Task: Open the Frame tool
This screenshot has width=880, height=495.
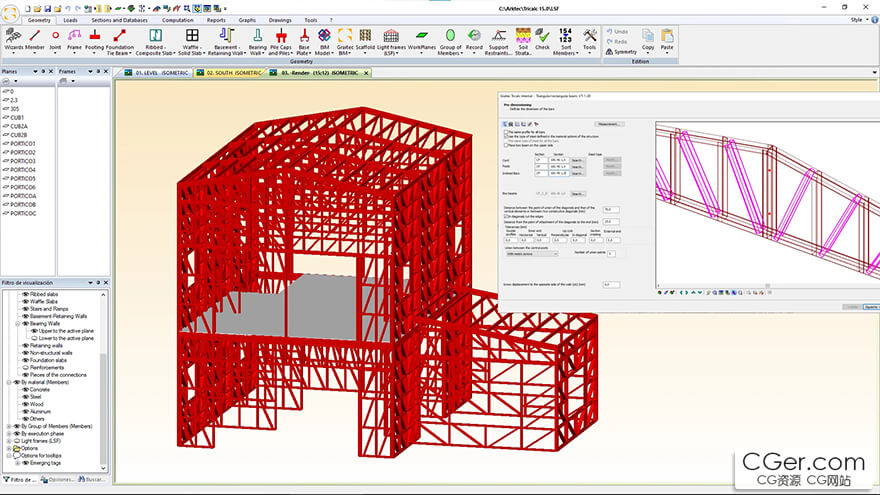Action: pyautogui.click(x=74, y=40)
